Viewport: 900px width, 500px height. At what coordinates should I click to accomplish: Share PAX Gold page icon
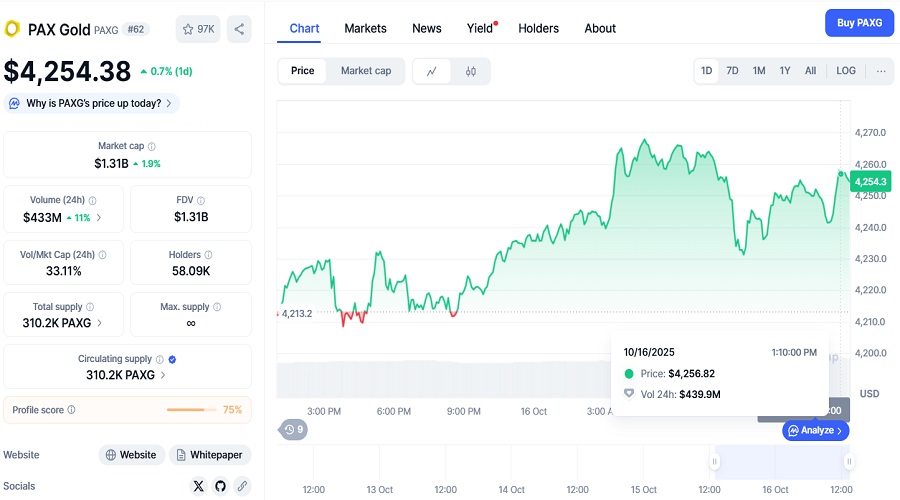coord(239,29)
